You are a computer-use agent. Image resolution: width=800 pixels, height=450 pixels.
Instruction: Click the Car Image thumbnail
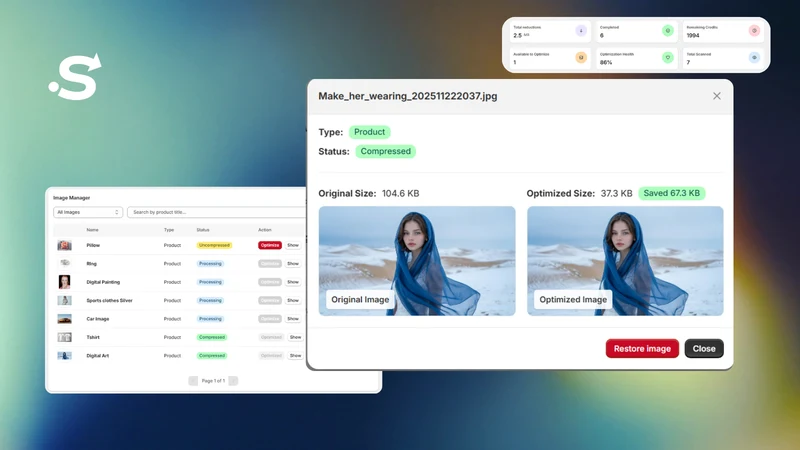(64, 318)
